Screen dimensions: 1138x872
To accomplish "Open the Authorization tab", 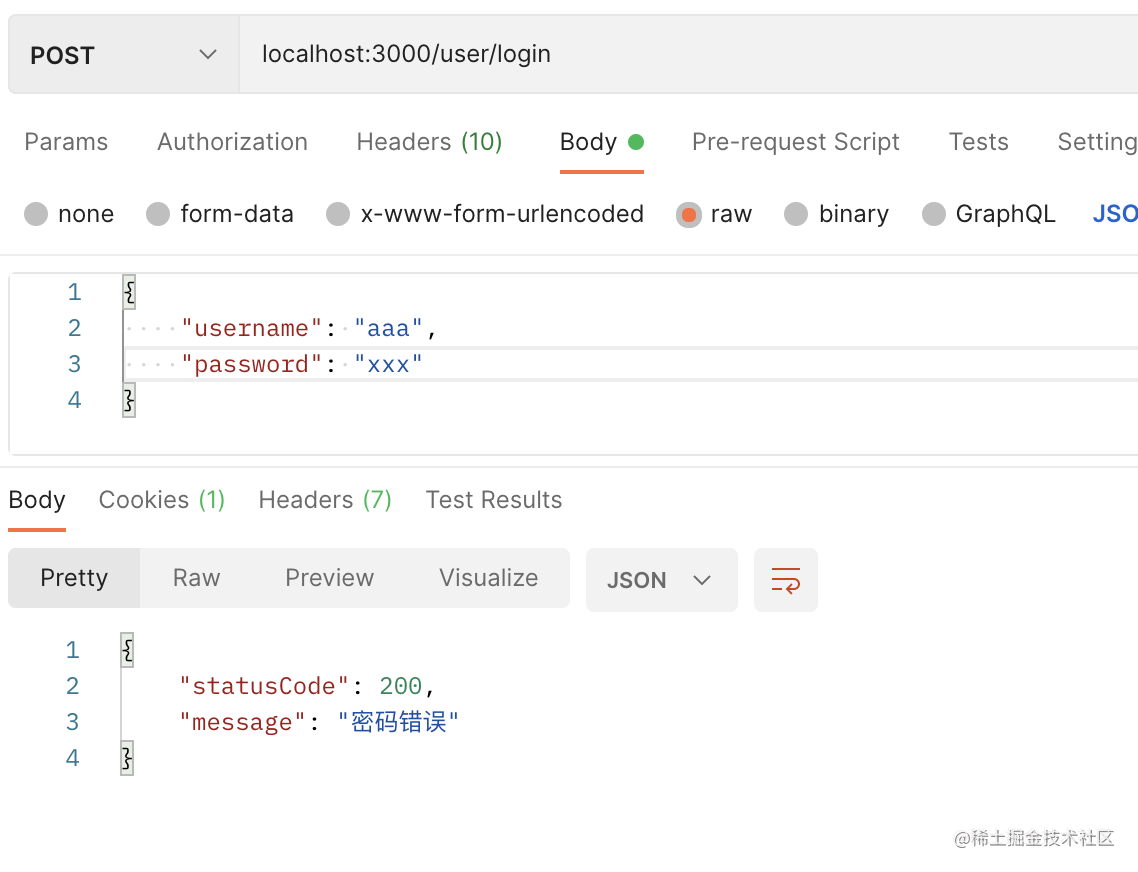I will [x=232, y=142].
